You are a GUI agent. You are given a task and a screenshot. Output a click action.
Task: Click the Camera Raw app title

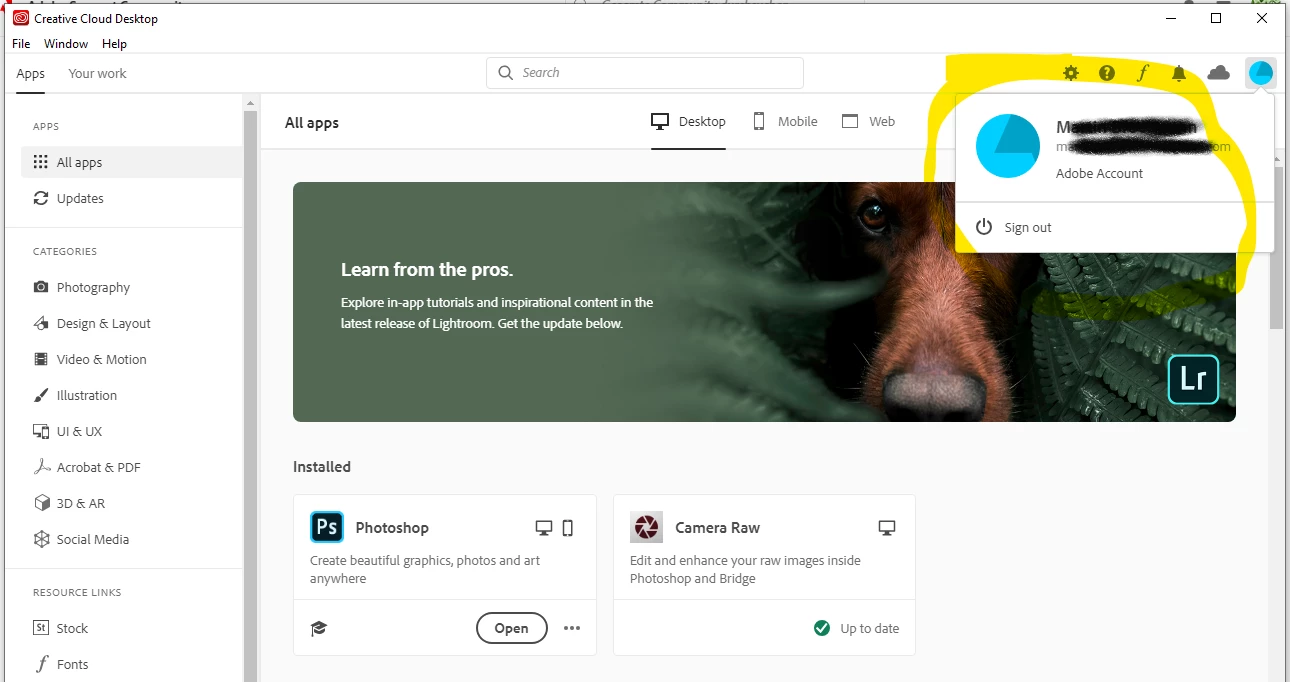[717, 528]
